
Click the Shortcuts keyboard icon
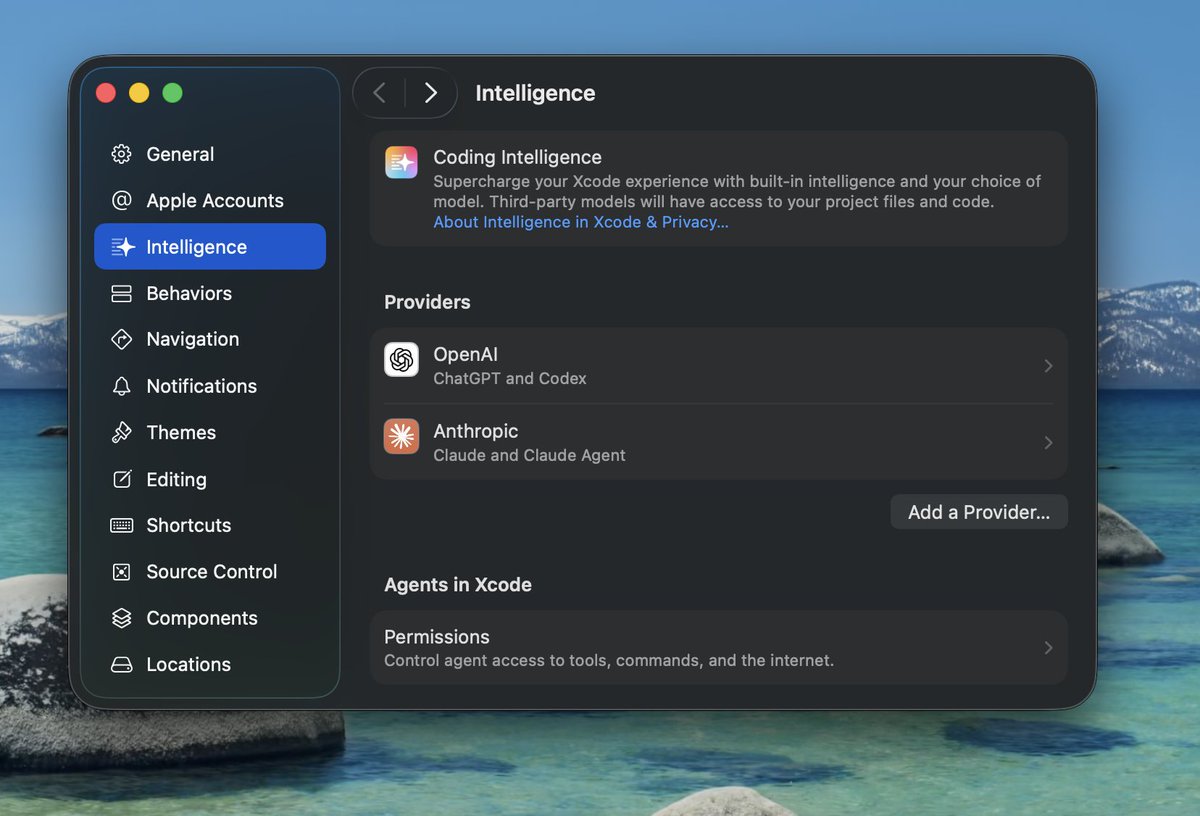click(122, 525)
